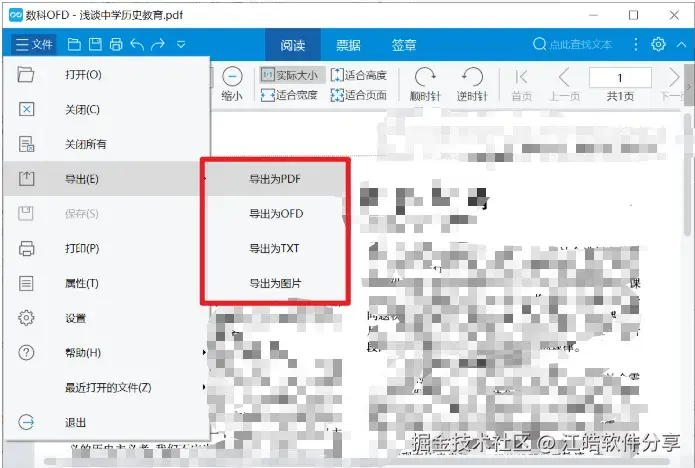
Task: Collapse the ribbon with the up chevron
Action: point(682,44)
